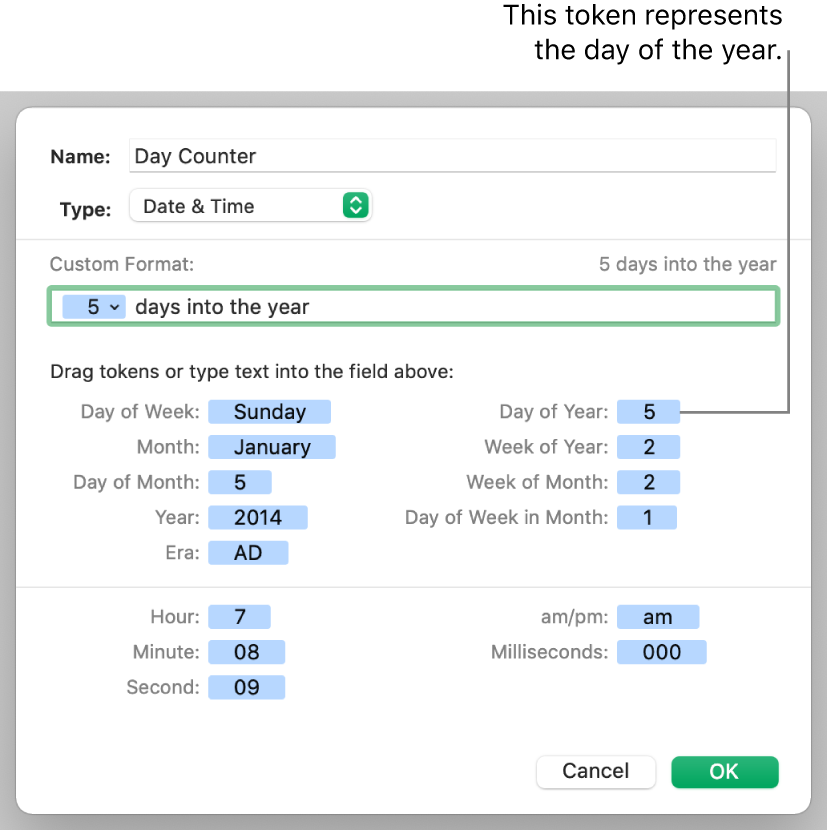
Task: Click the am/pm token
Action: pos(658,616)
